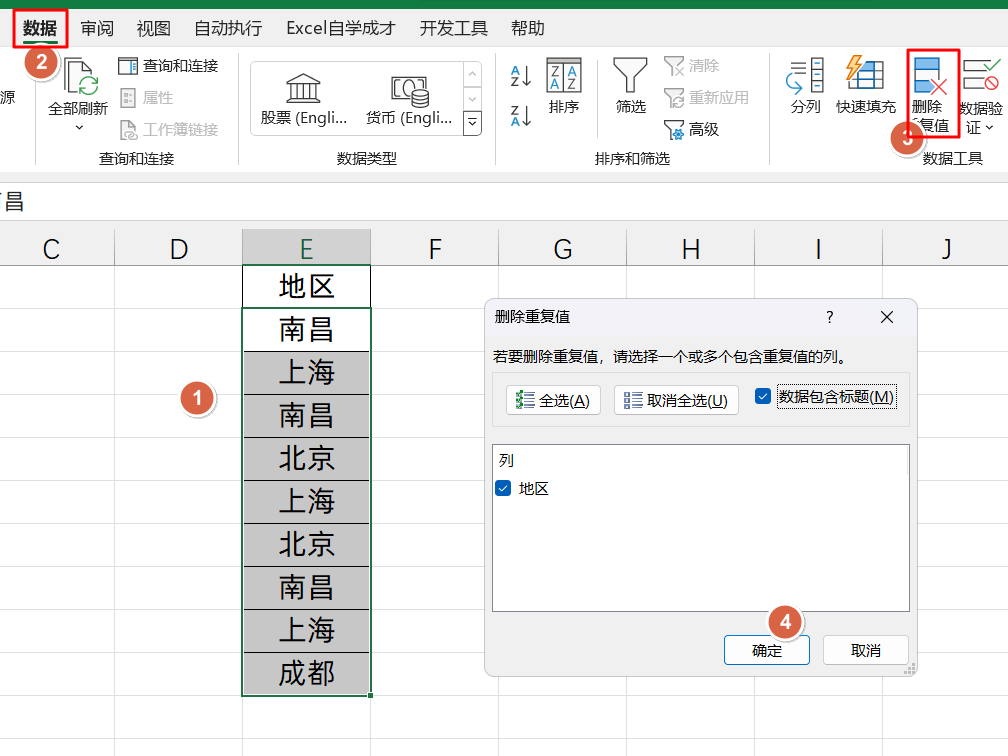
Task: Select column I header
Action: (x=818, y=248)
